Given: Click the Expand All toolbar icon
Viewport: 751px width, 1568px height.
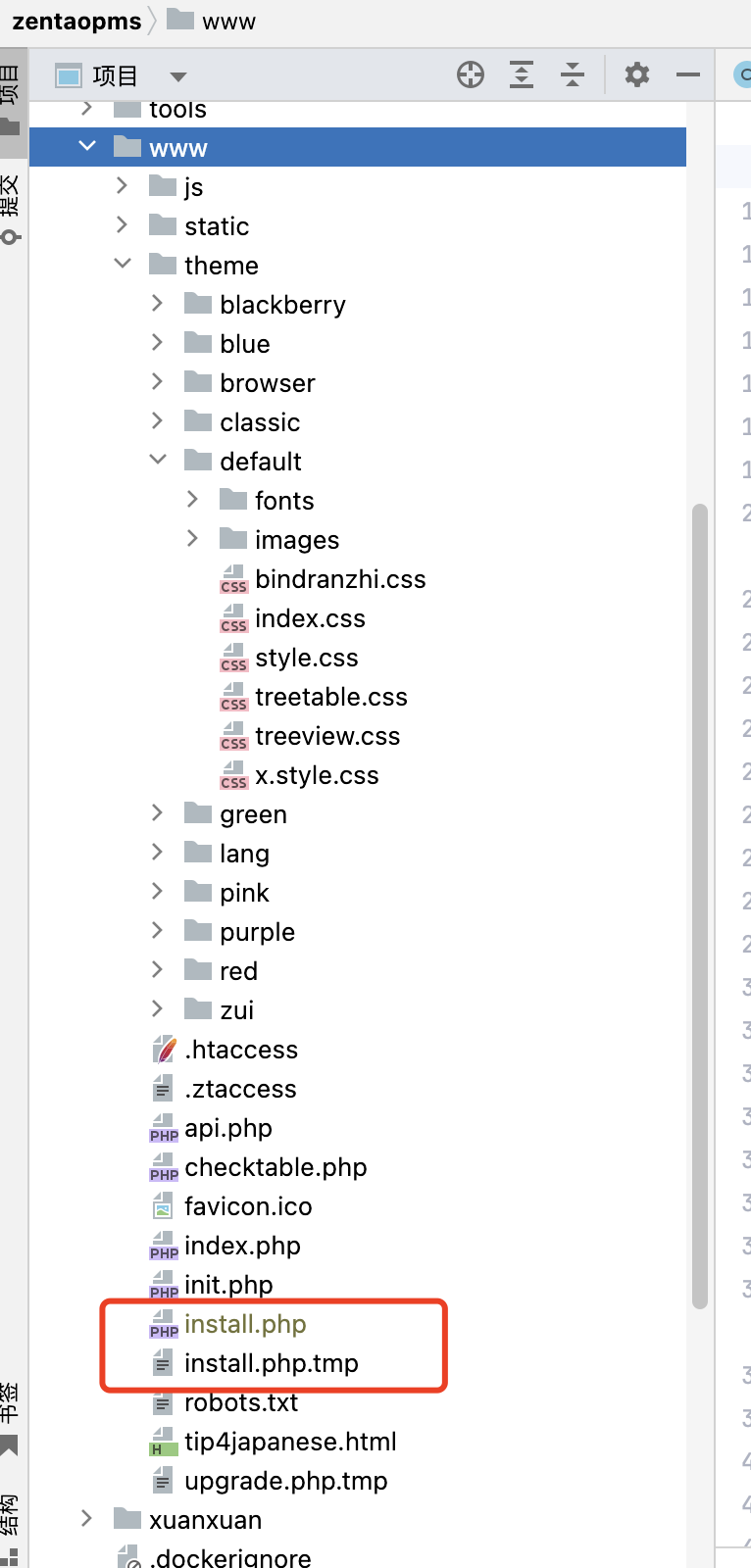Looking at the screenshot, I should tap(522, 74).
